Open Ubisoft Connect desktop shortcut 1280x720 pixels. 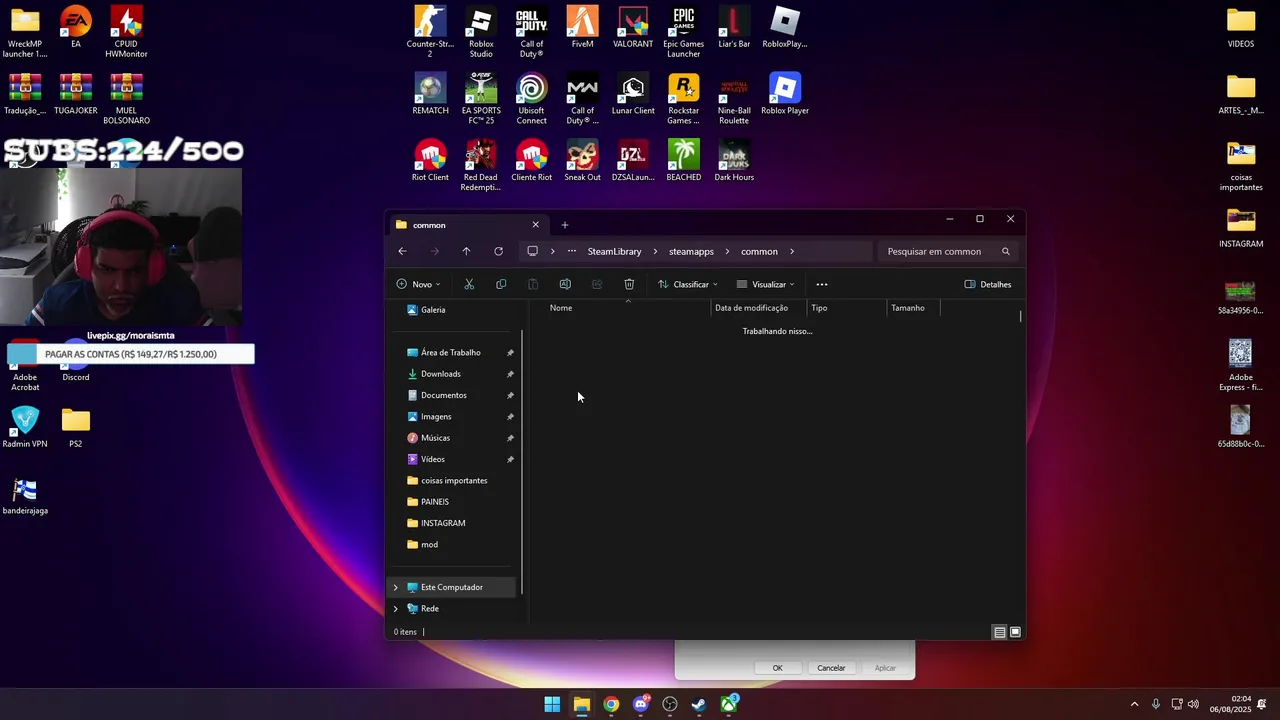point(531,98)
